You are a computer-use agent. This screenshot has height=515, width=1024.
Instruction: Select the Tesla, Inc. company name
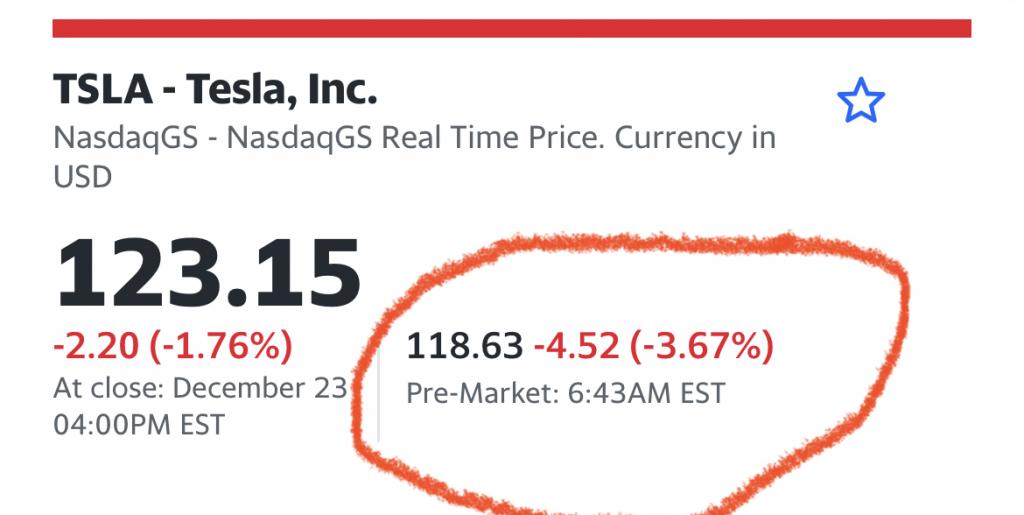pos(281,90)
